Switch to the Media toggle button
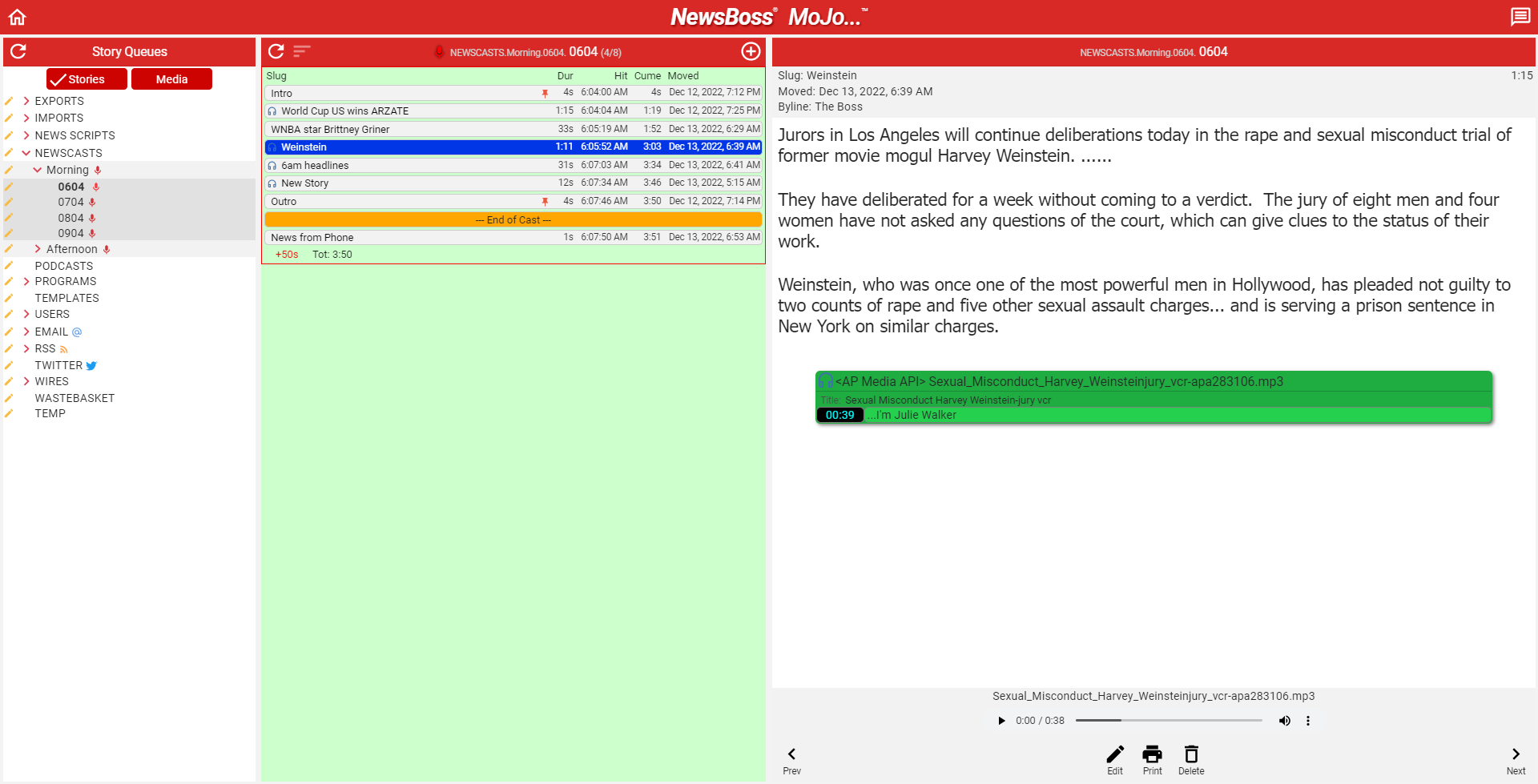 (171, 79)
